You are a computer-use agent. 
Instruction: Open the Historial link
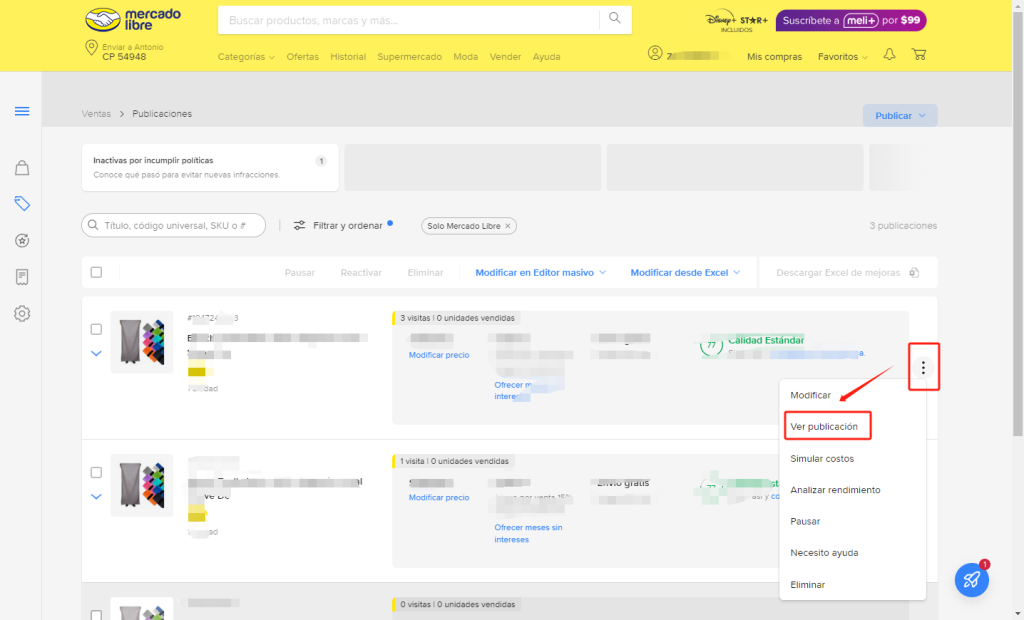point(348,57)
